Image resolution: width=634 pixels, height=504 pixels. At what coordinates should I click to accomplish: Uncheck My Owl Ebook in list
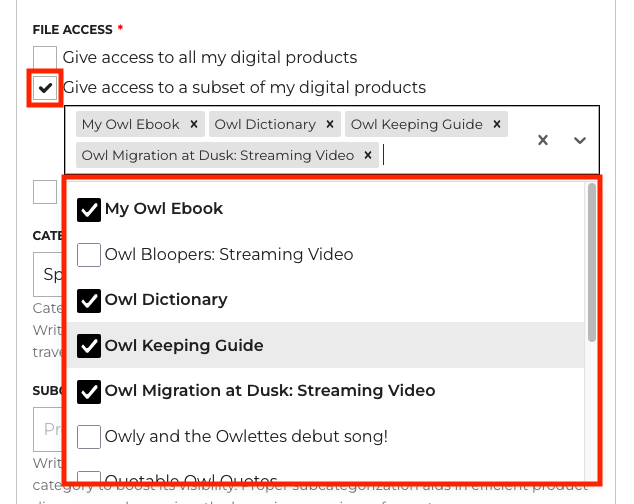[x=89, y=209]
